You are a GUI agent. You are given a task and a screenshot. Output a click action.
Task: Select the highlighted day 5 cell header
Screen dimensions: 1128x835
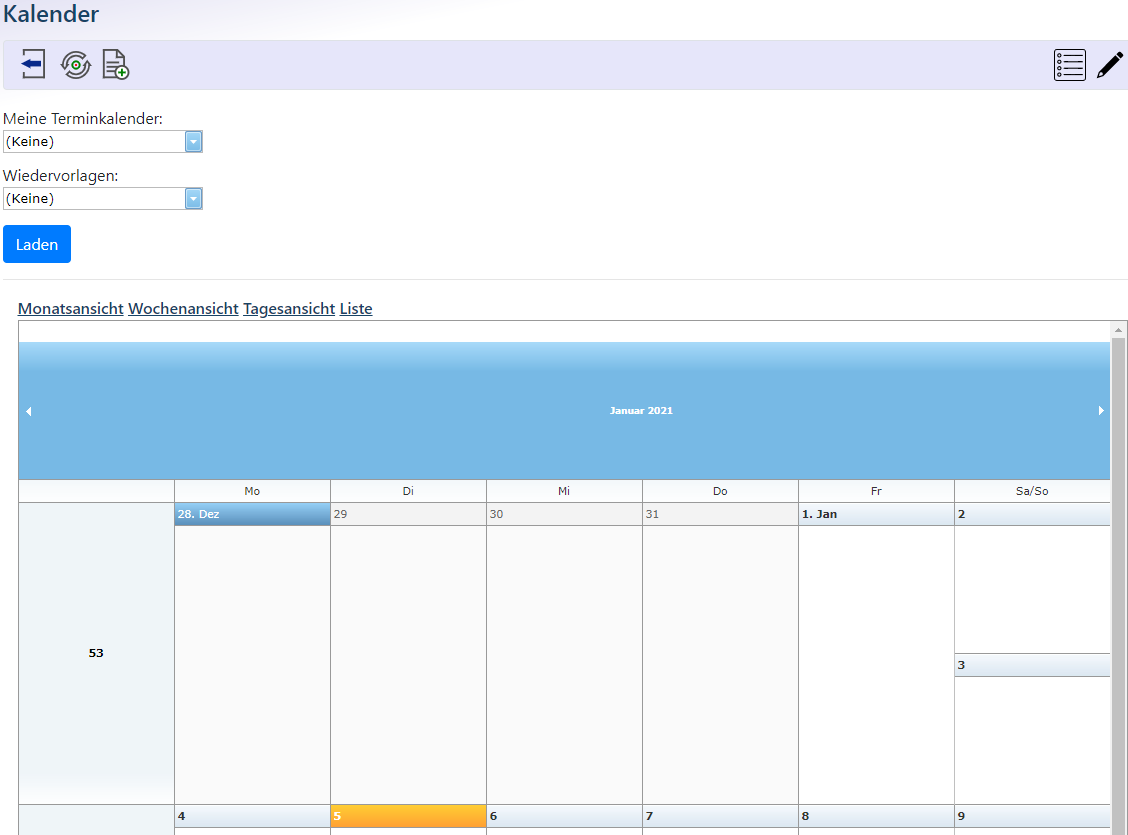pyautogui.click(x=408, y=816)
